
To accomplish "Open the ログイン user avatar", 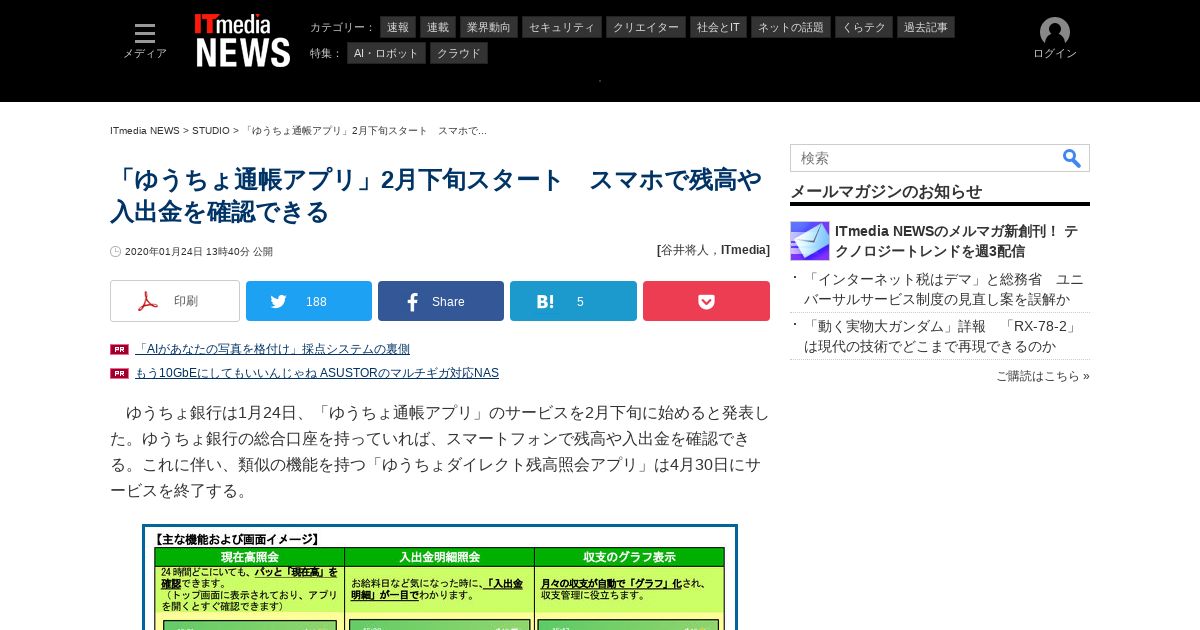I will click(1055, 40).
